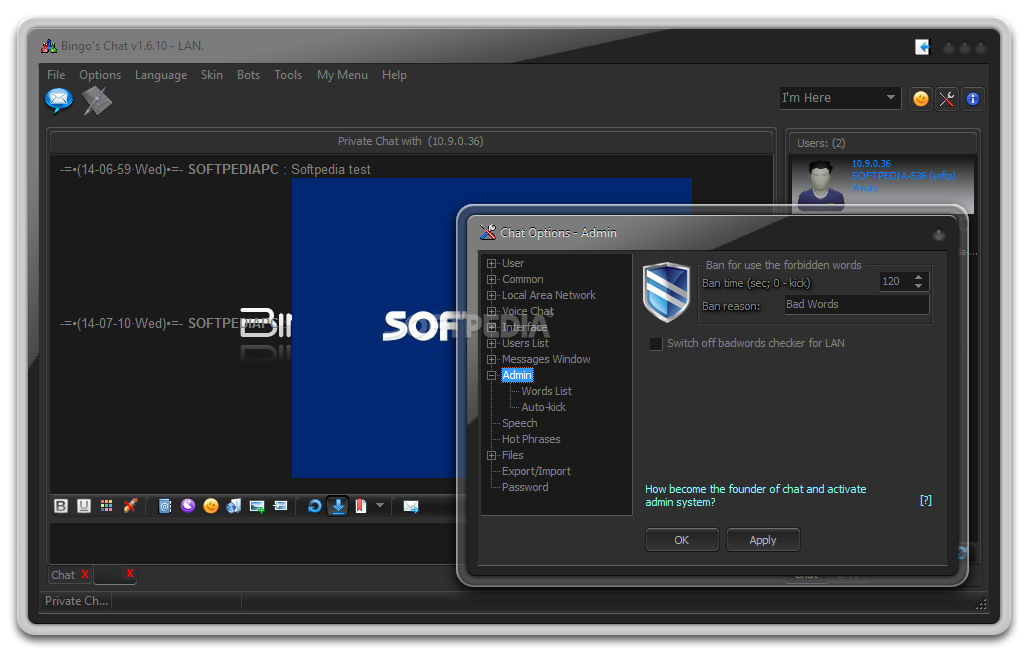1028x652 pixels.
Task: Expand the User tree node
Action: (491, 264)
